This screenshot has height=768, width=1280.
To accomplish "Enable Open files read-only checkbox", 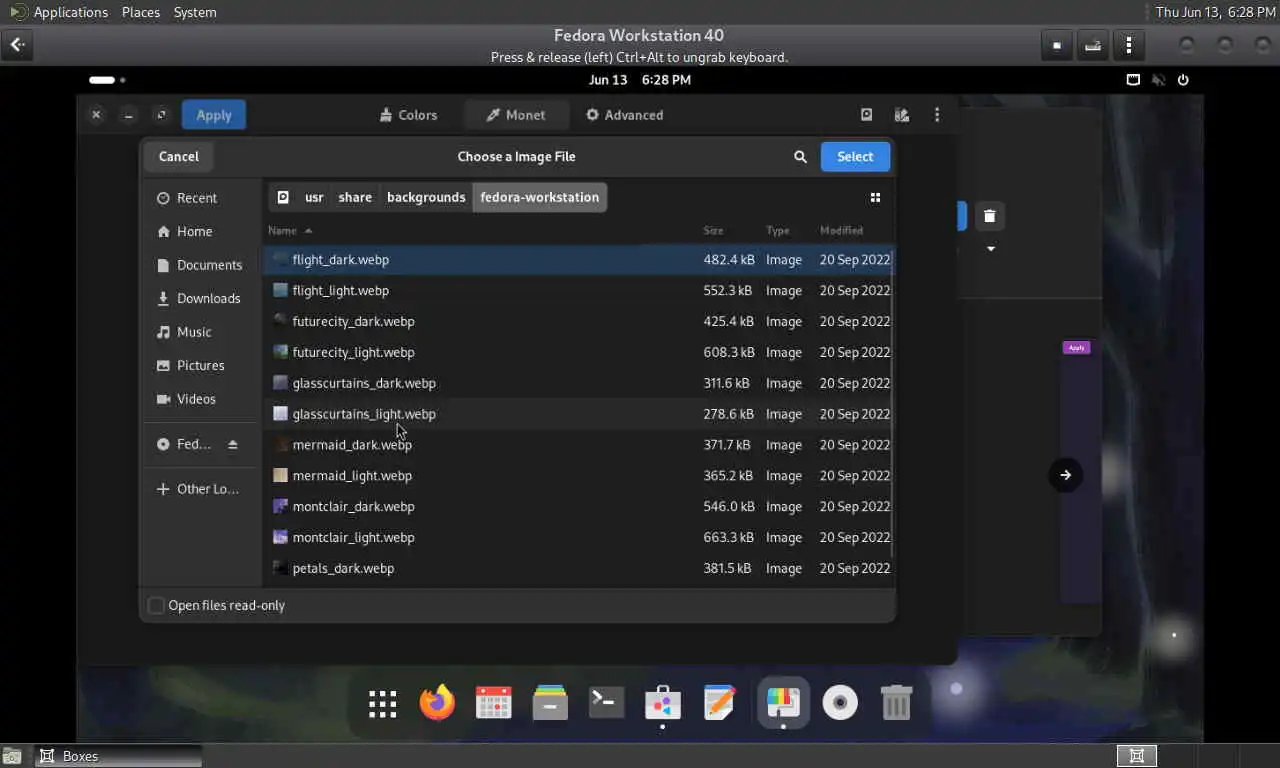I will [156, 605].
